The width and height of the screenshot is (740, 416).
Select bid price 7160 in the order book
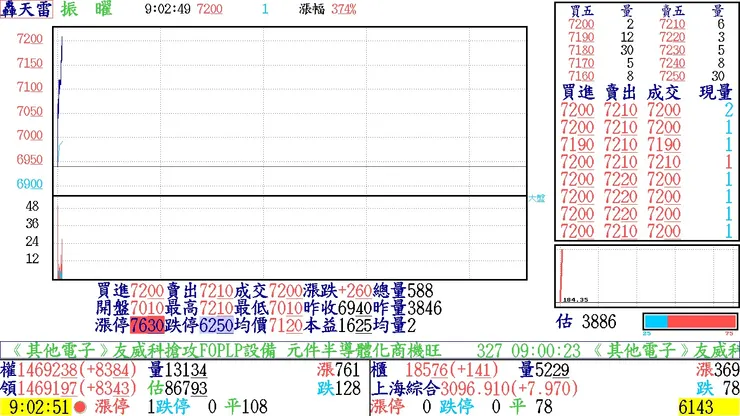581,76
